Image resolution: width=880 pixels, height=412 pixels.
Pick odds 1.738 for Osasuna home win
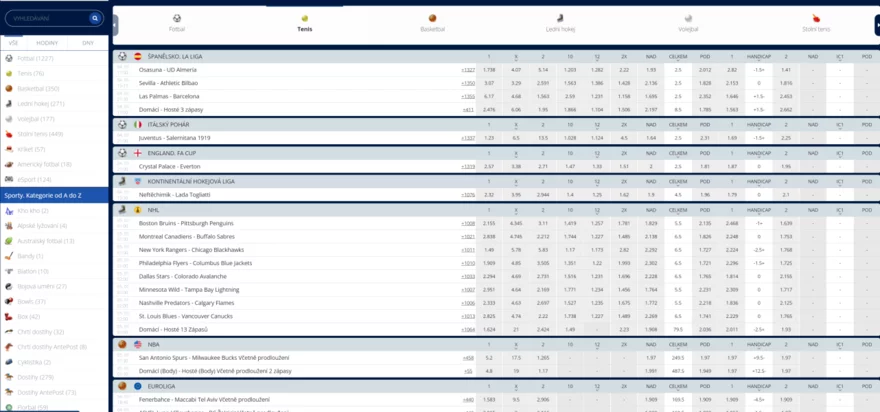click(489, 70)
